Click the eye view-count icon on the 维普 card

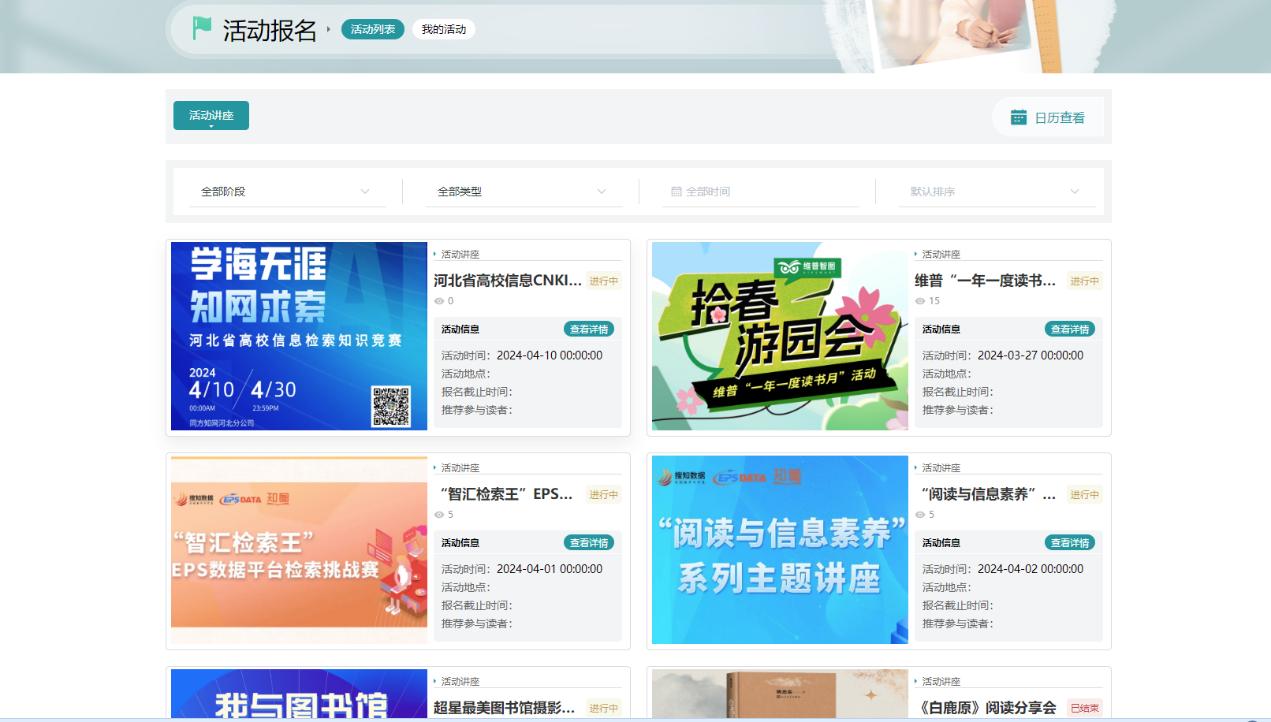pos(919,301)
